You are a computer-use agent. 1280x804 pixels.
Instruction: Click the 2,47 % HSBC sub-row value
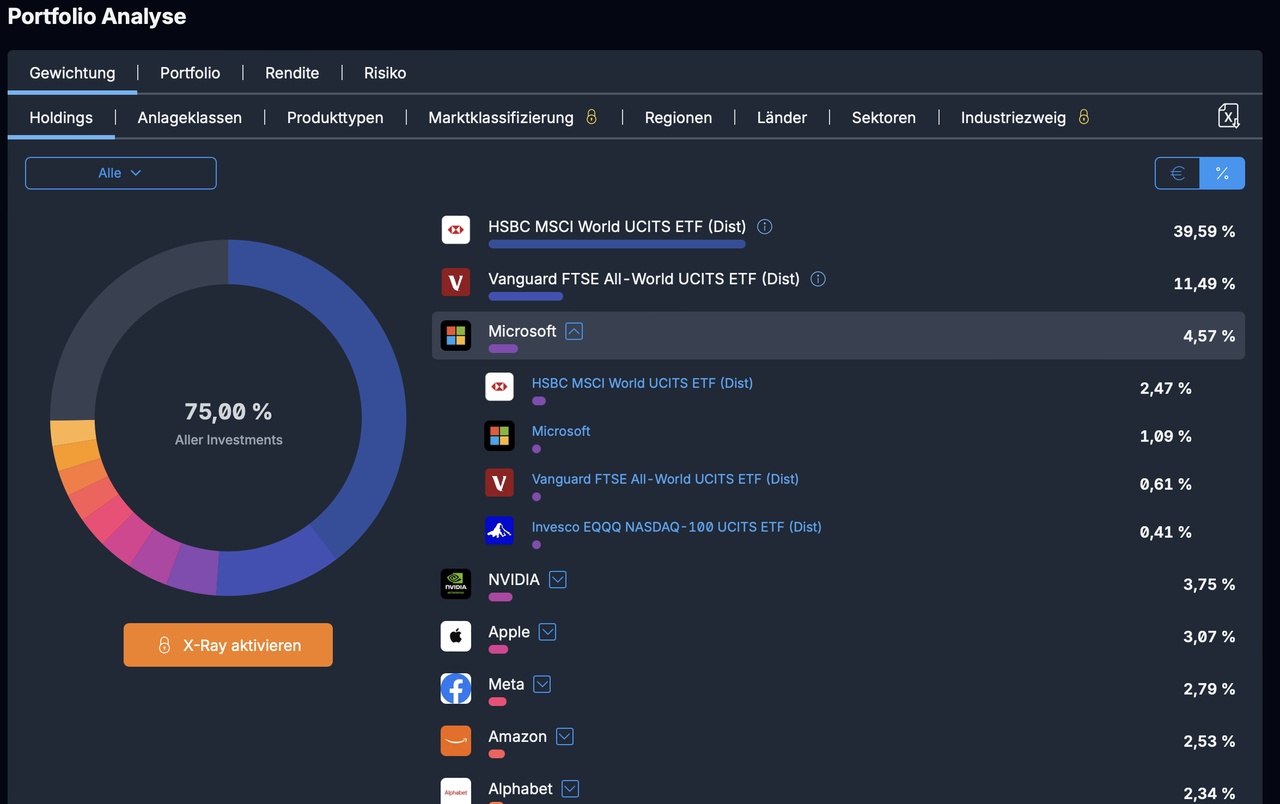pyautogui.click(x=1166, y=388)
